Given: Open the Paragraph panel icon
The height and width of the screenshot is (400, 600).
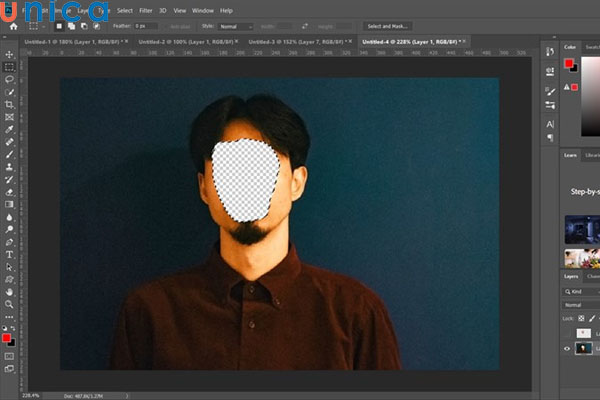Looking at the screenshot, I should pos(550,138).
